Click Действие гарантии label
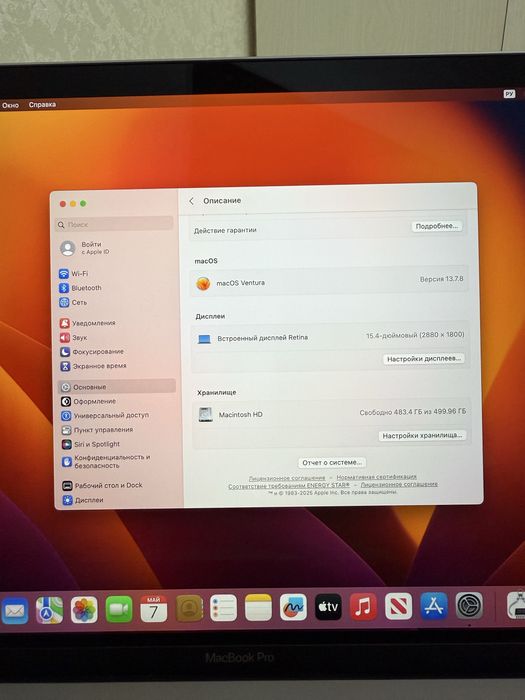 pyautogui.click(x=225, y=230)
